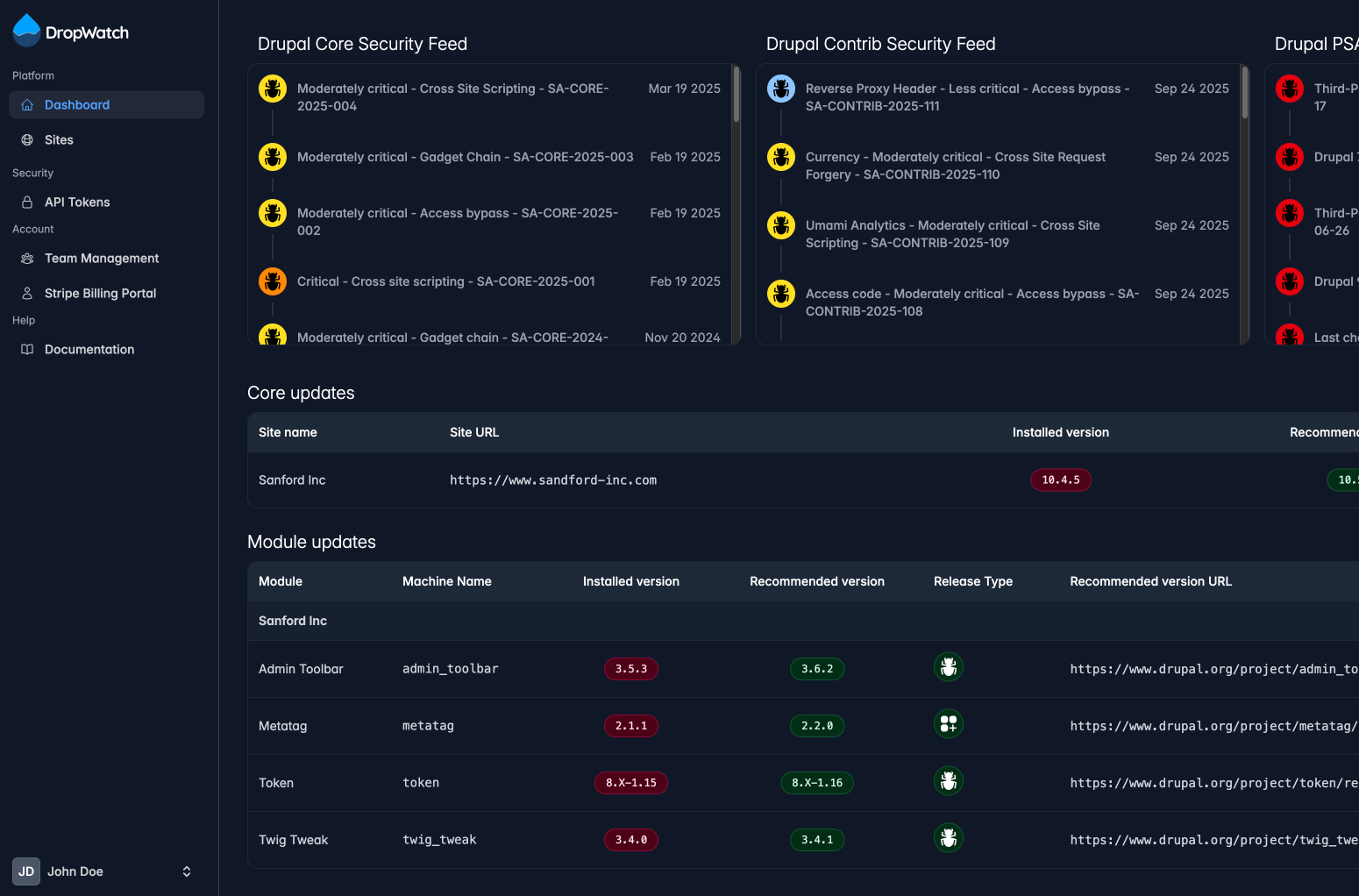This screenshot has height=896, width=1359.
Task: Open Team Management settings
Action: point(102,259)
